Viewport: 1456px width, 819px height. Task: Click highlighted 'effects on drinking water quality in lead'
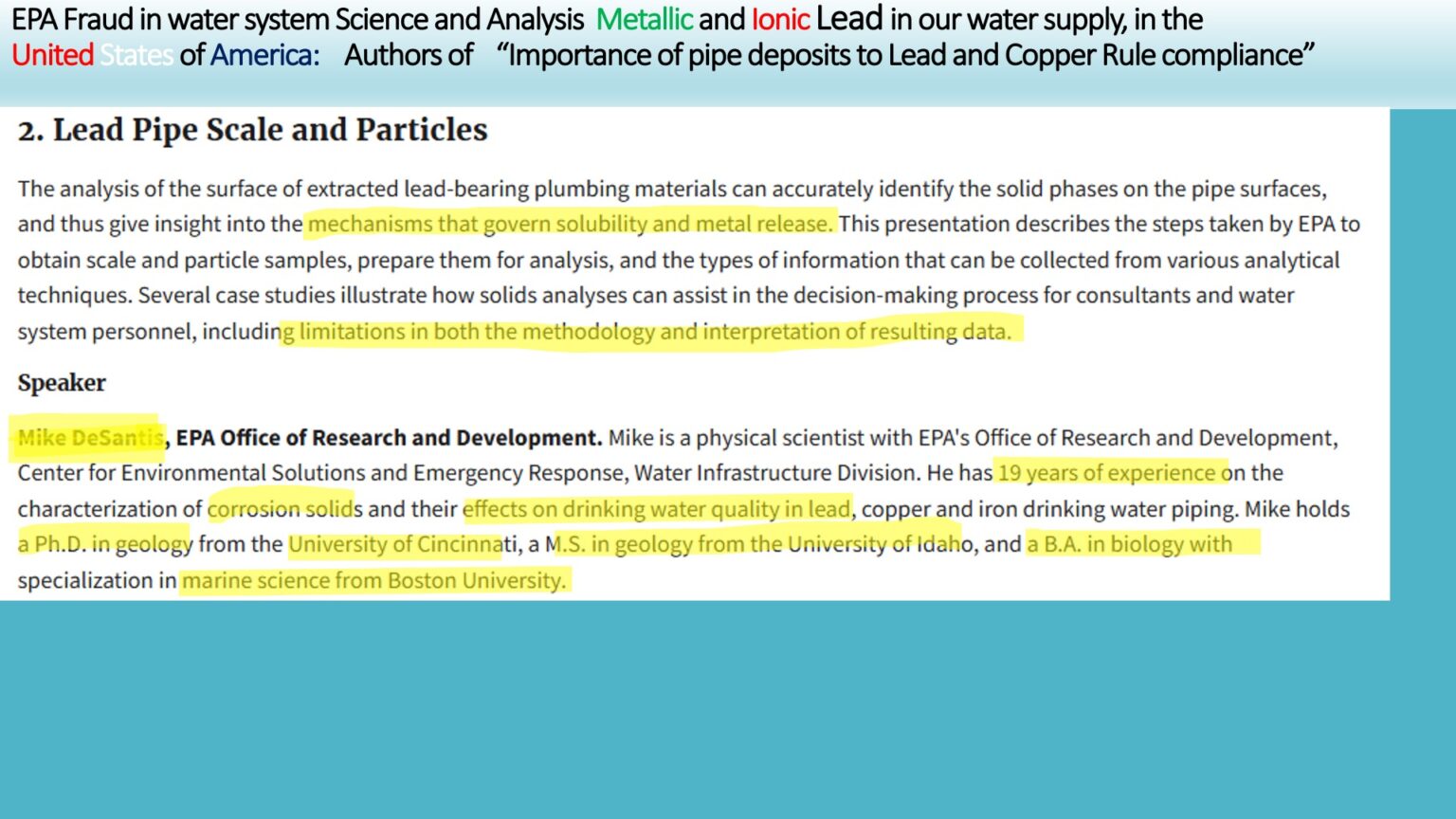(656, 509)
